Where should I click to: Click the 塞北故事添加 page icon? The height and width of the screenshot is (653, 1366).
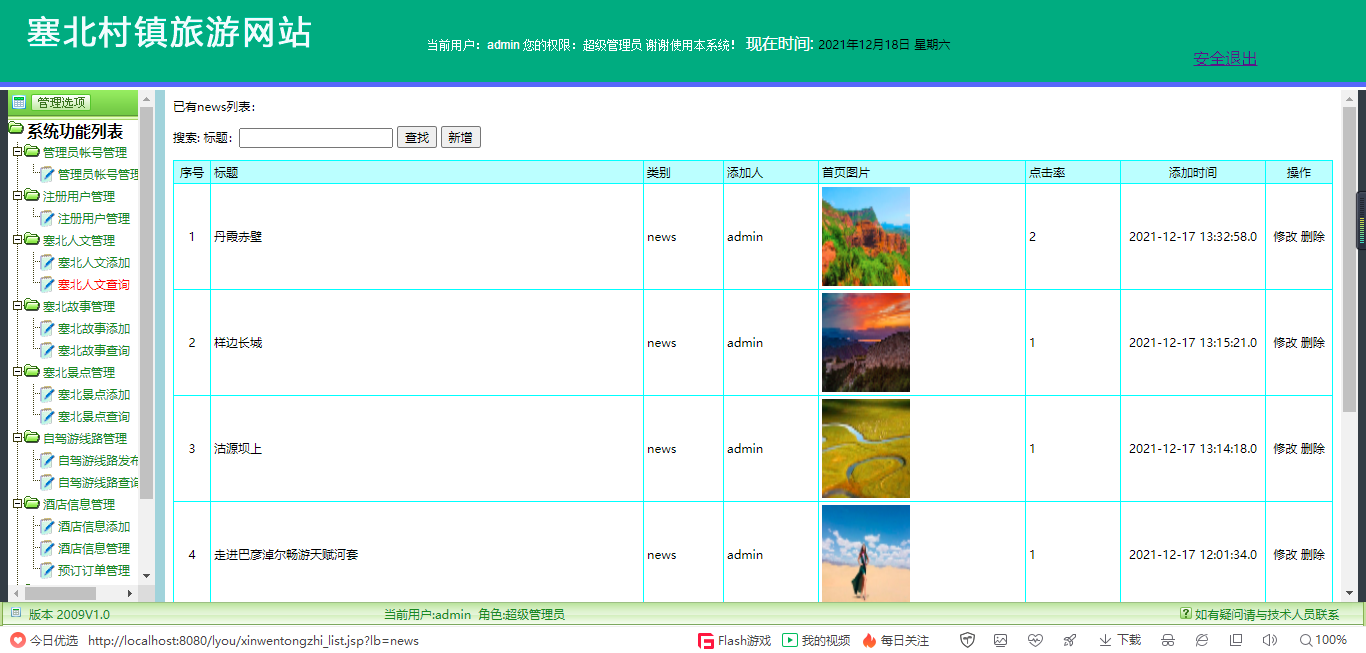[47, 328]
